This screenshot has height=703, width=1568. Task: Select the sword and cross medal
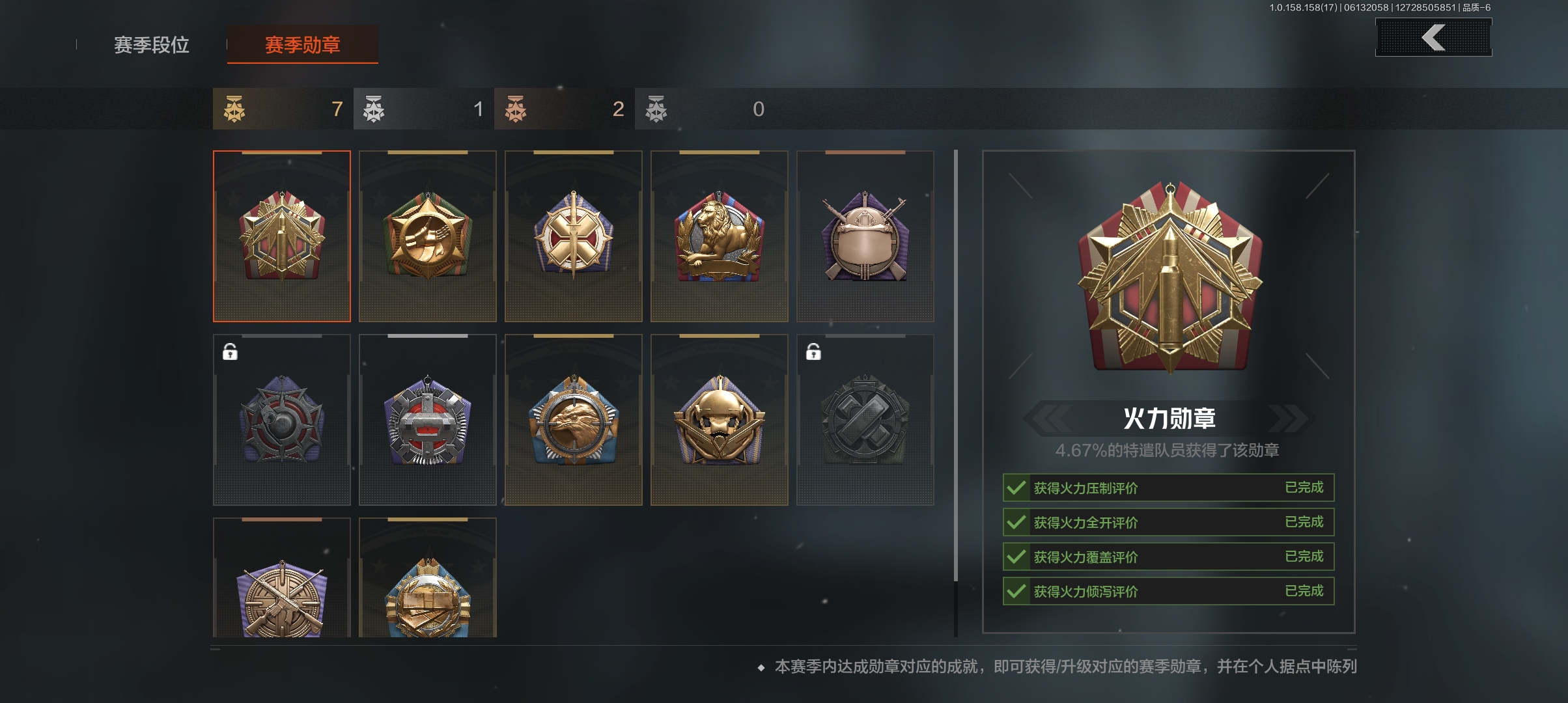pos(573,236)
